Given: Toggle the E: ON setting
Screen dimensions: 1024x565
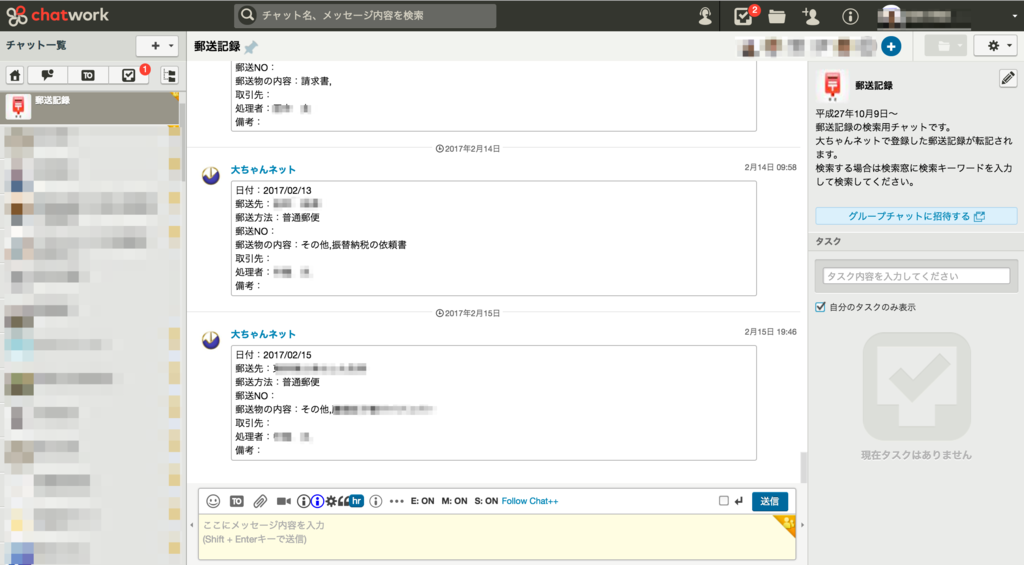Looking at the screenshot, I should click(423, 501).
